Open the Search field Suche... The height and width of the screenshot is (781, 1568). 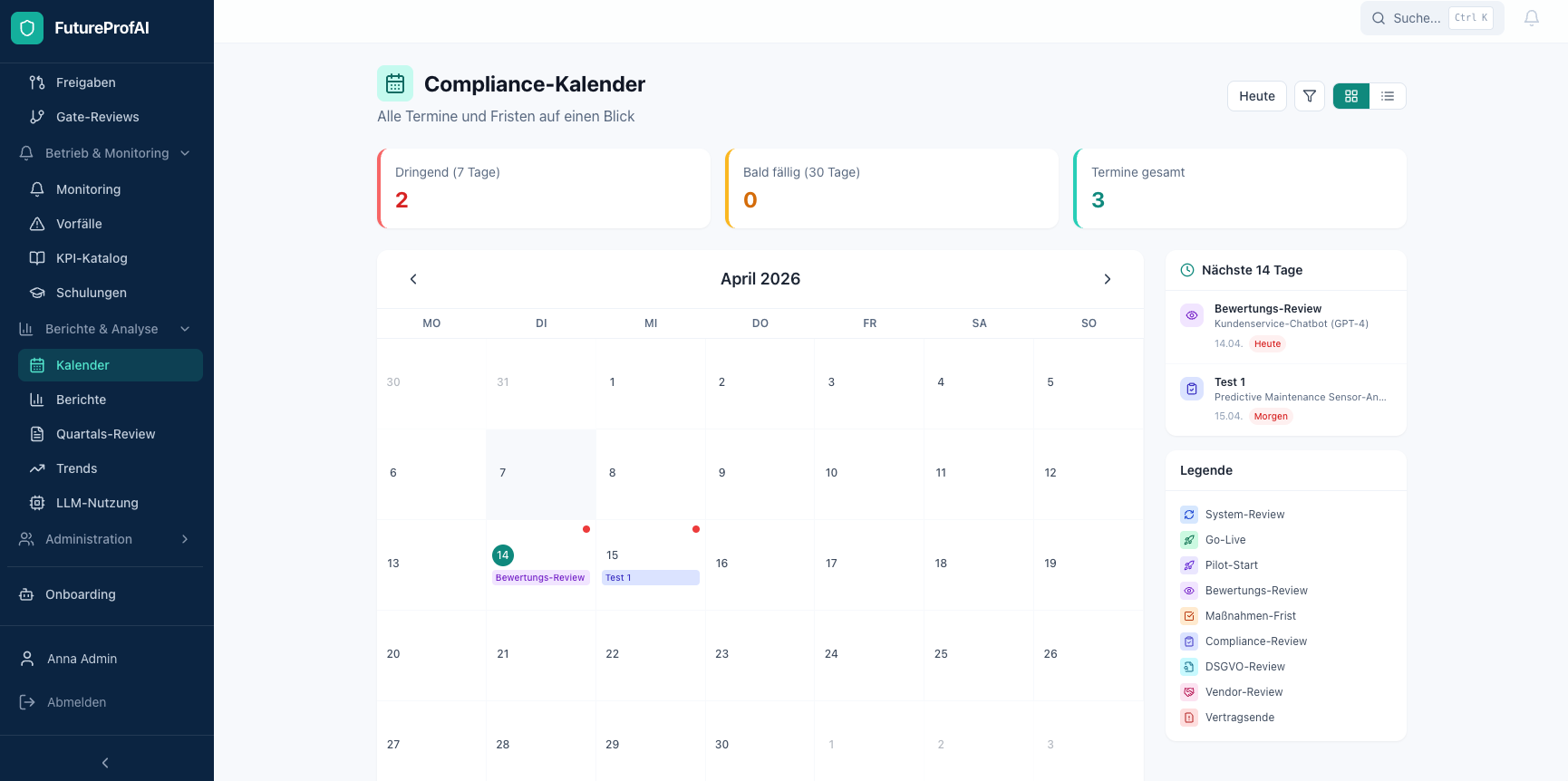[1432, 18]
